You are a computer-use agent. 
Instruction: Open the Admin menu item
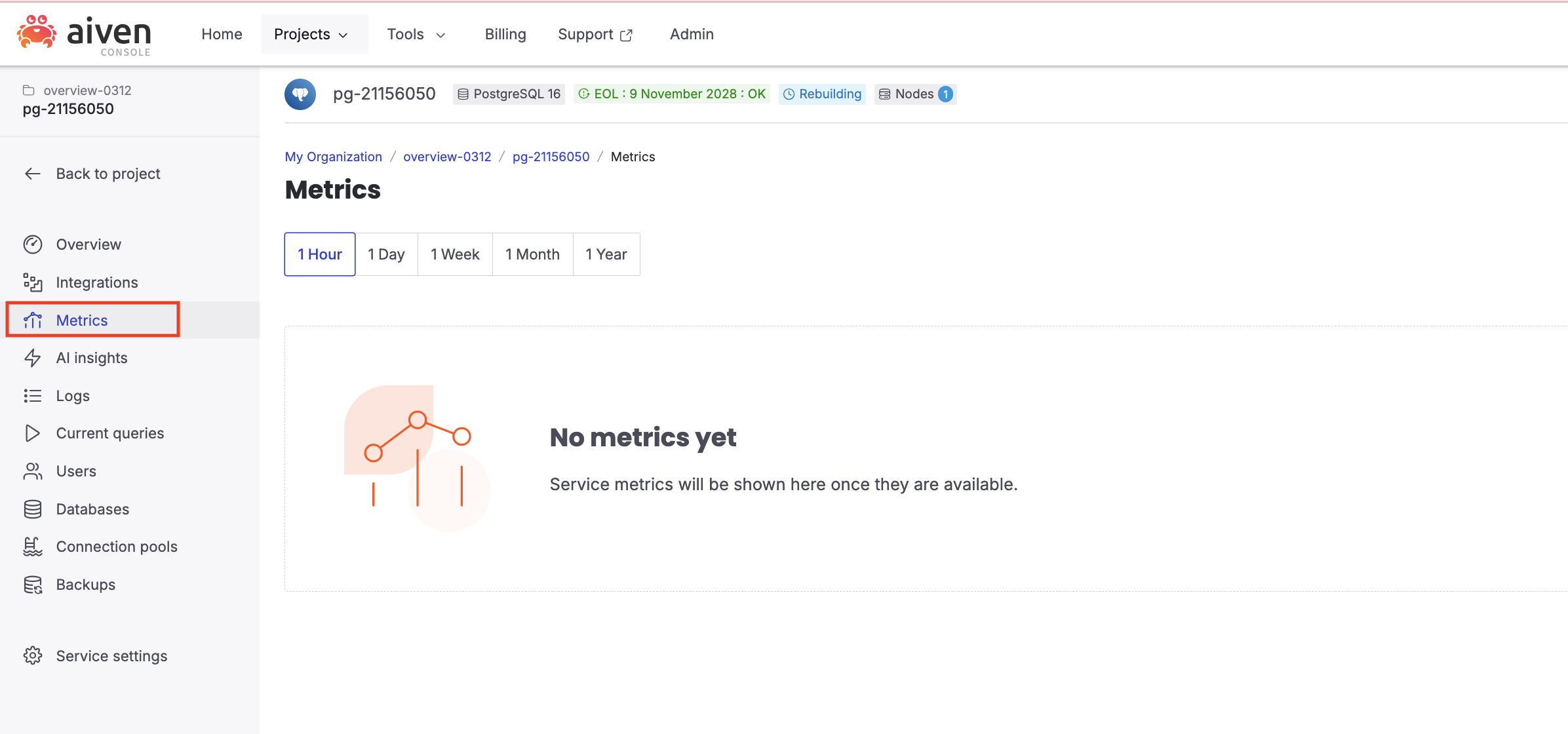coord(692,34)
